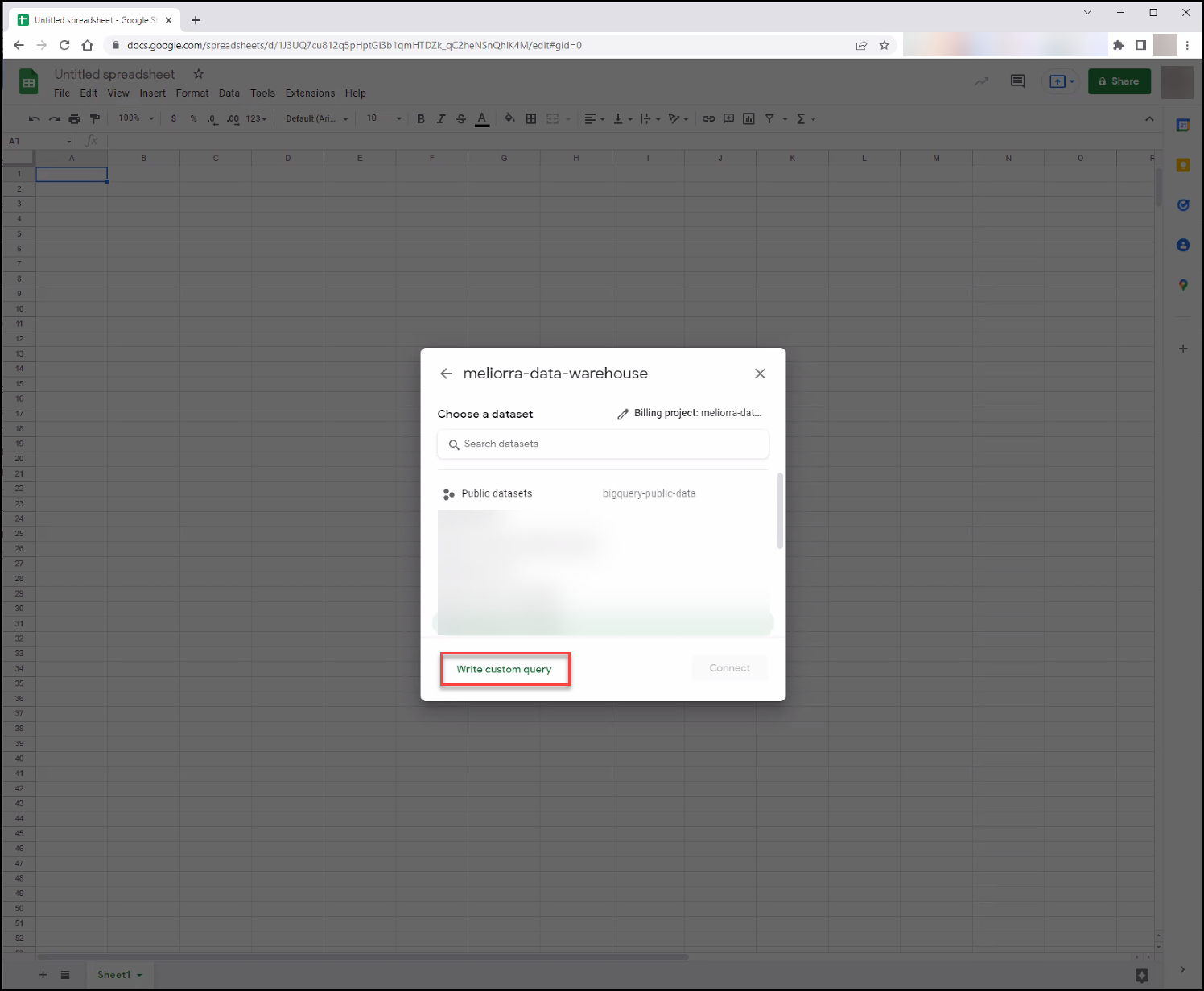Open the View menu
This screenshot has width=1204, height=991.
pyautogui.click(x=118, y=93)
